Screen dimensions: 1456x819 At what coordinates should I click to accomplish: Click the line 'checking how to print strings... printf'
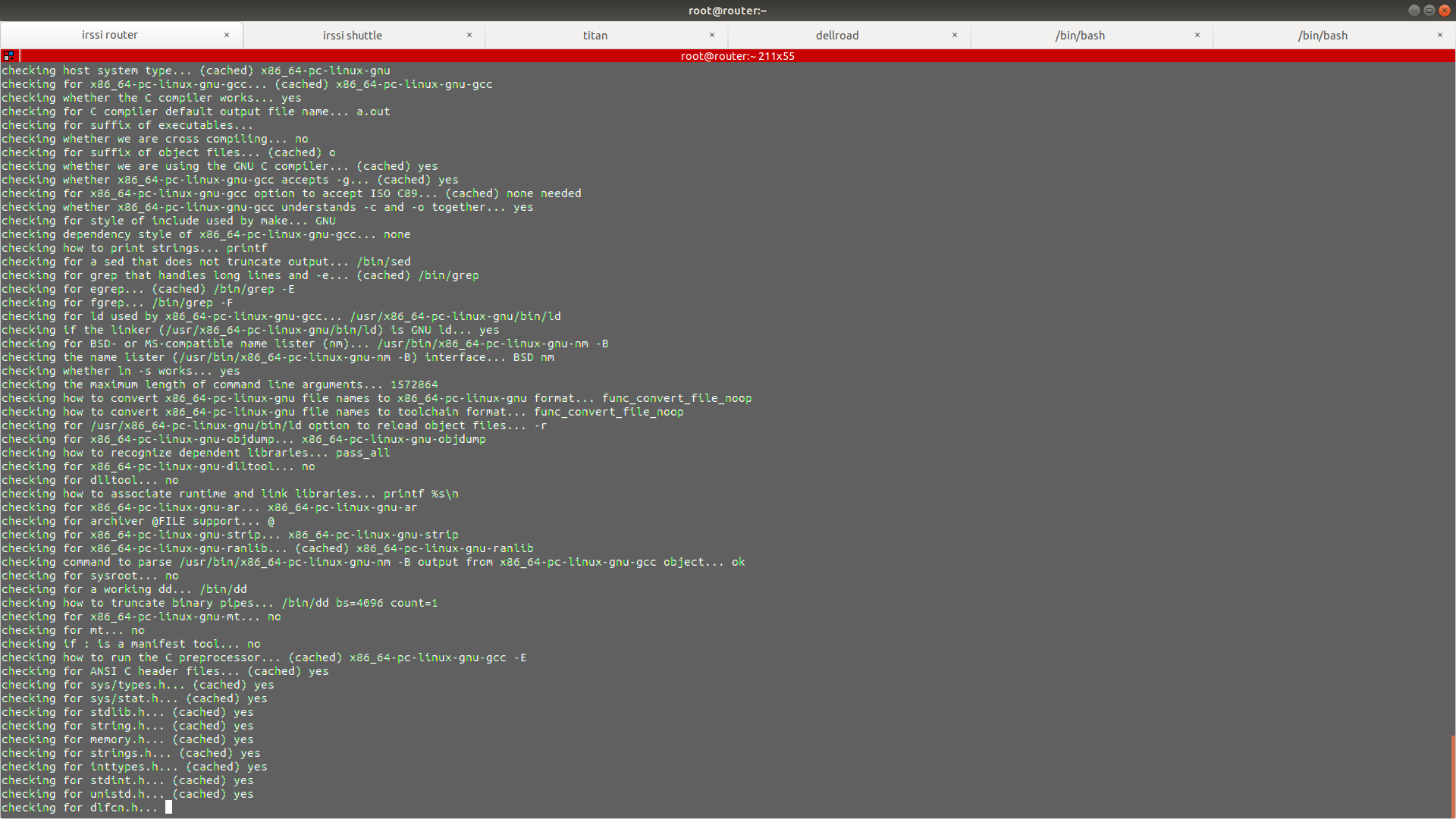134,248
